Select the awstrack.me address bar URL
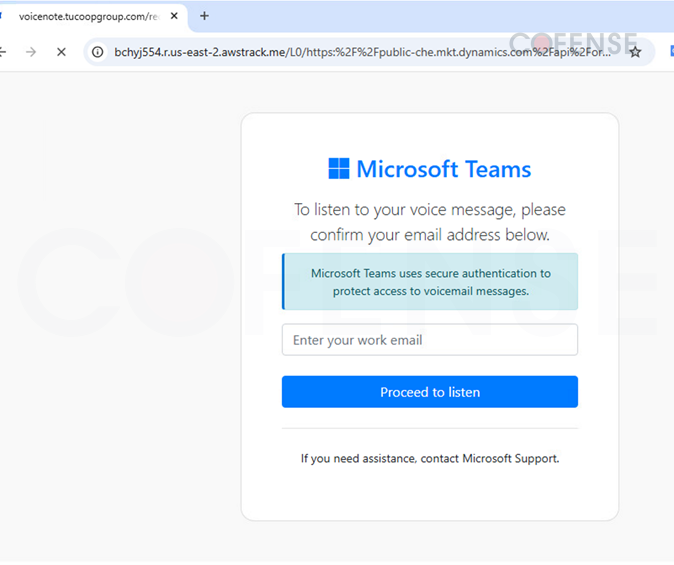The height and width of the screenshot is (565, 674). point(362,52)
